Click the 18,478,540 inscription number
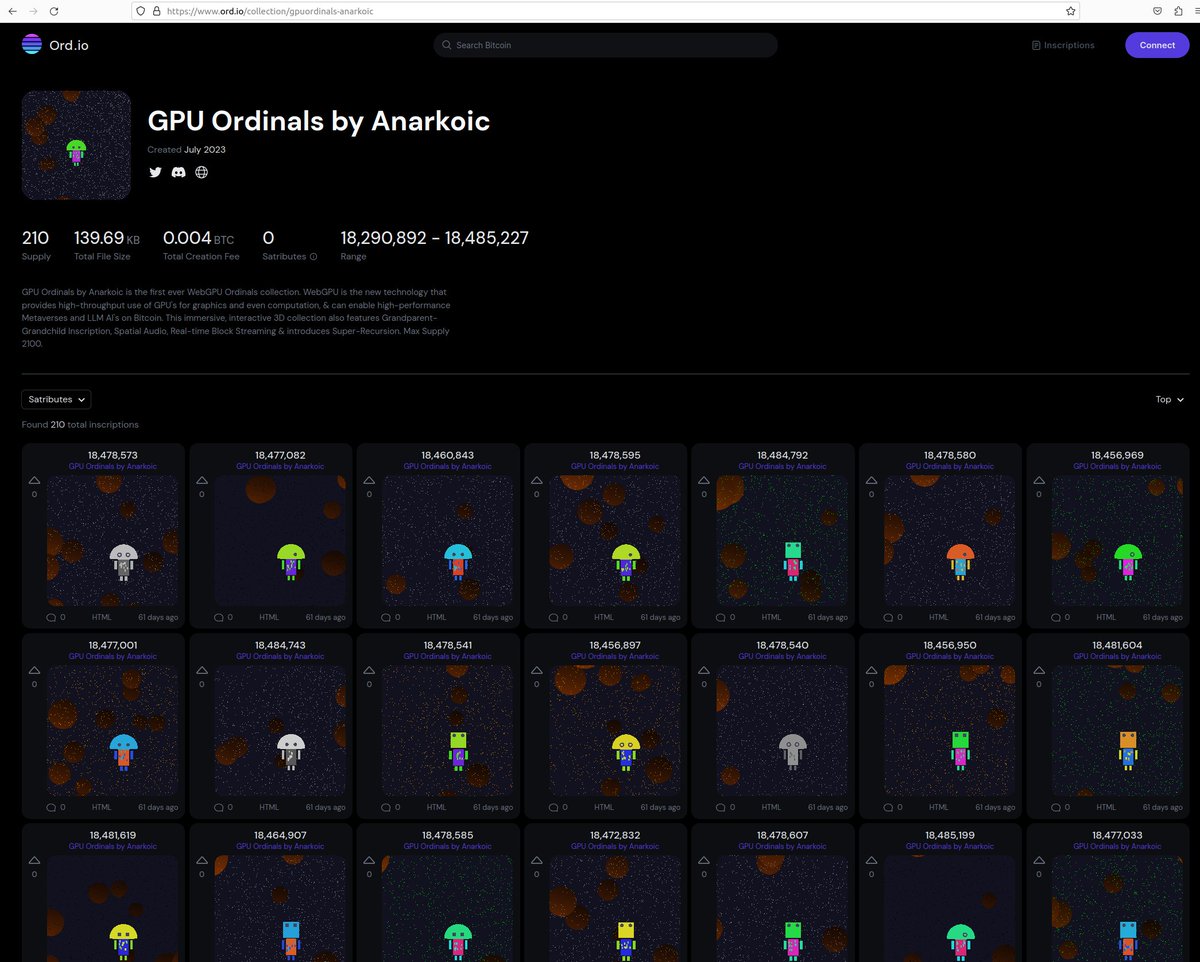Screen dimensions: 1200x962 click(x=783, y=645)
